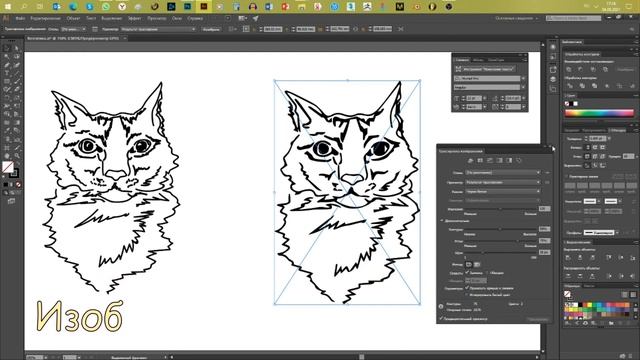The image size is (640, 360).
Task: Adjust the Порог threshold slider
Action: [501, 209]
